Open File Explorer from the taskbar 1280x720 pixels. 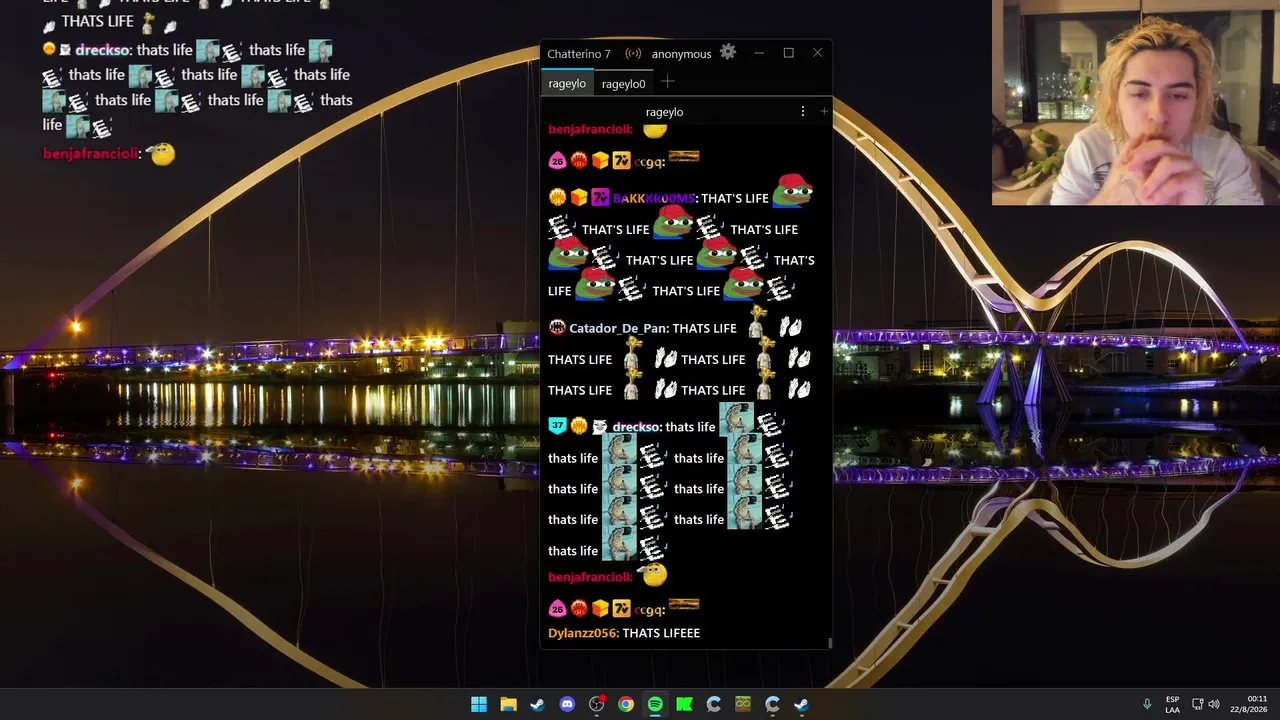pyautogui.click(x=508, y=704)
